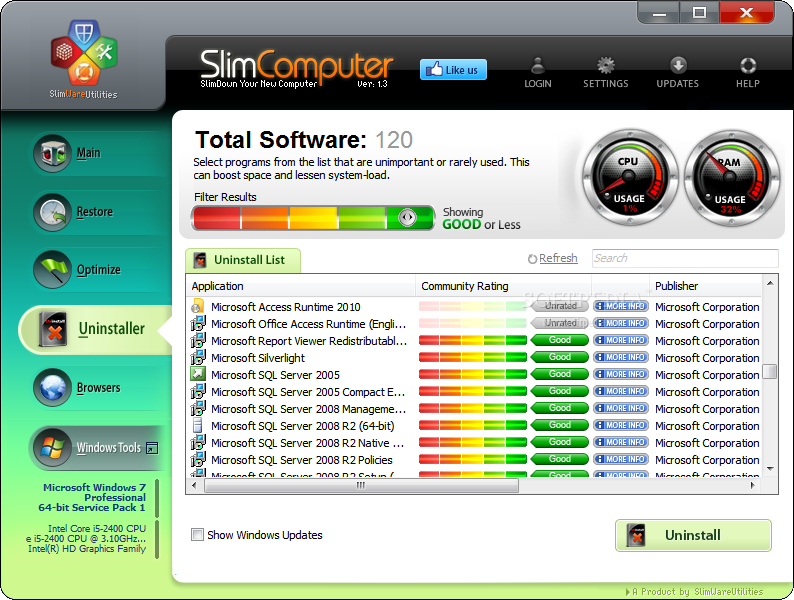This screenshot has width=794, height=600.
Task: Click MORE INFO for Microsoft Report Viewer
Action: [x=621, y=340]
